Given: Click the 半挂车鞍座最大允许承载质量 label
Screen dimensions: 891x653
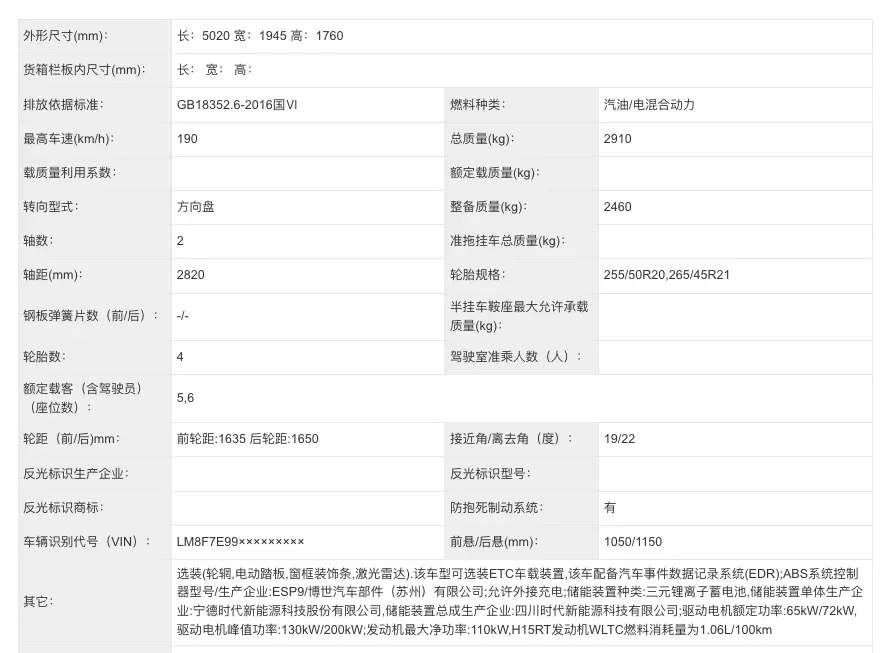Looking at the screenshot, I should (x=519, y=316).
